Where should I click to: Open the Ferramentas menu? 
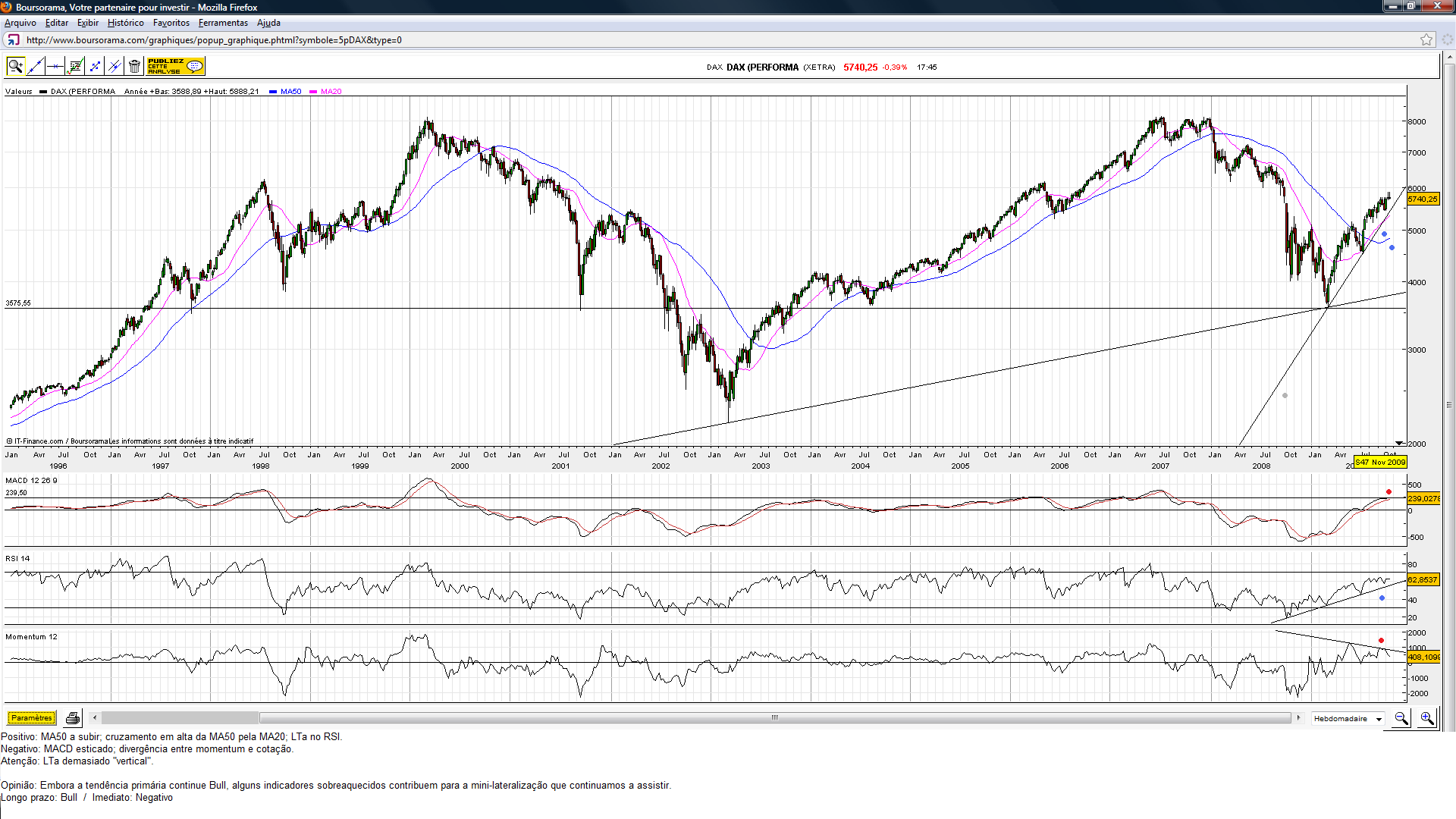223,23
